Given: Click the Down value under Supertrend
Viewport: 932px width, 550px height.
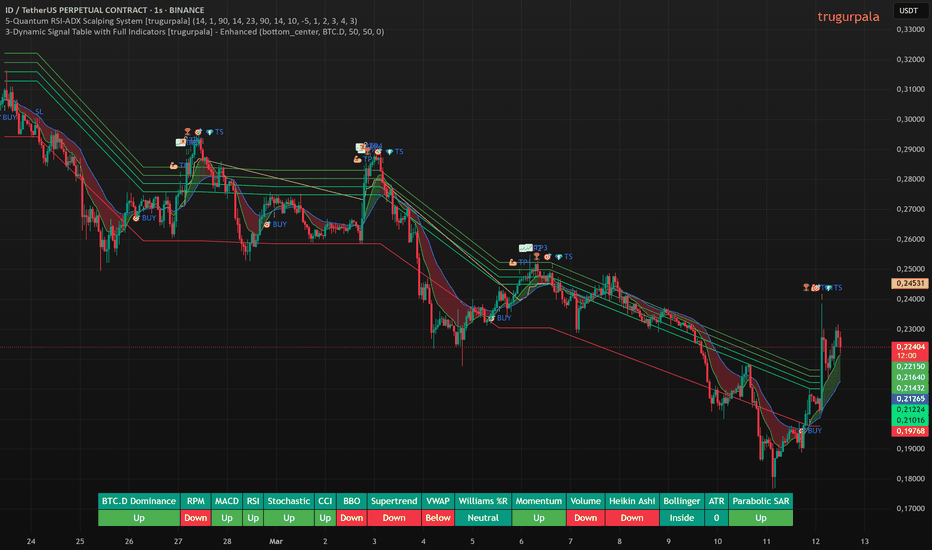Looking at the screenshot, I should pyautogui.click(x=394, y=518).
